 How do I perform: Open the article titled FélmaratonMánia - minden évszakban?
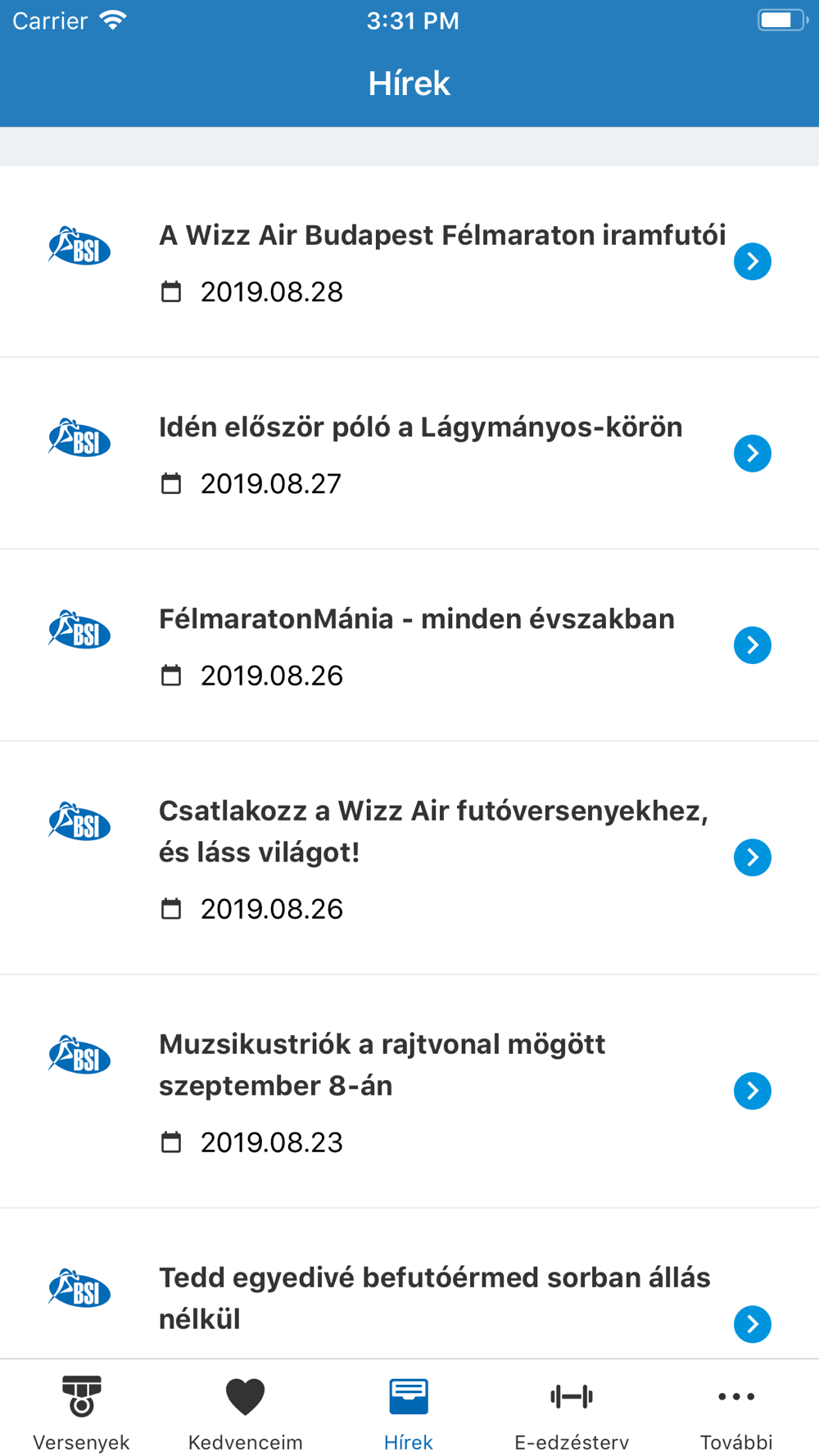pos(417,619)
